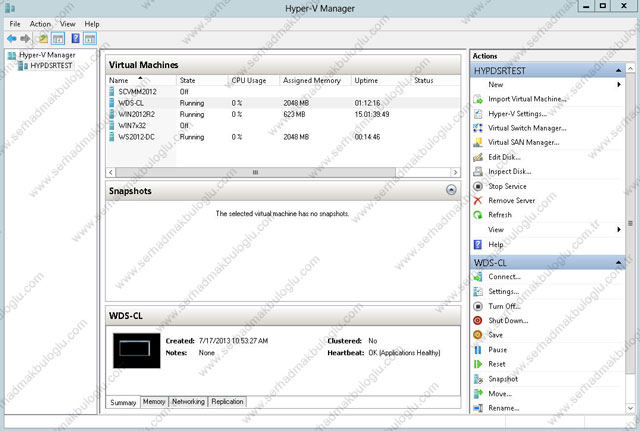Click the orange Save icon
This screenshot has width=640, height=431.
pyautogui.click(x=478, y=335)
